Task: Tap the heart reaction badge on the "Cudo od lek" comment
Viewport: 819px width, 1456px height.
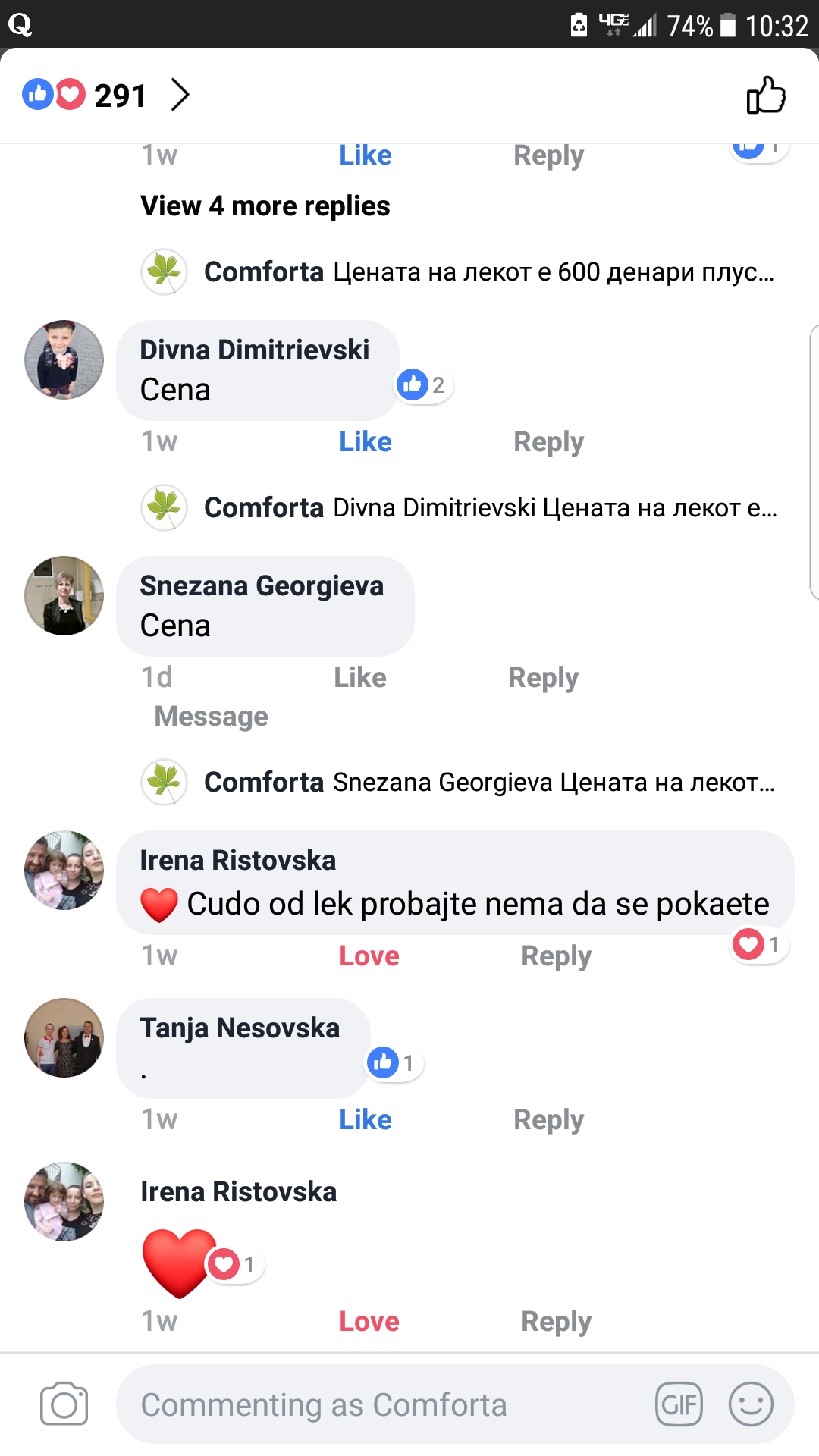Action: coord(758,945)
